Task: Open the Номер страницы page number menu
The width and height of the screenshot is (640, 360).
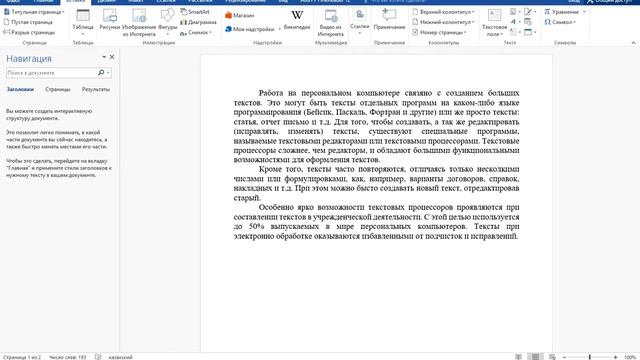Action: click(x=439, y=32)
